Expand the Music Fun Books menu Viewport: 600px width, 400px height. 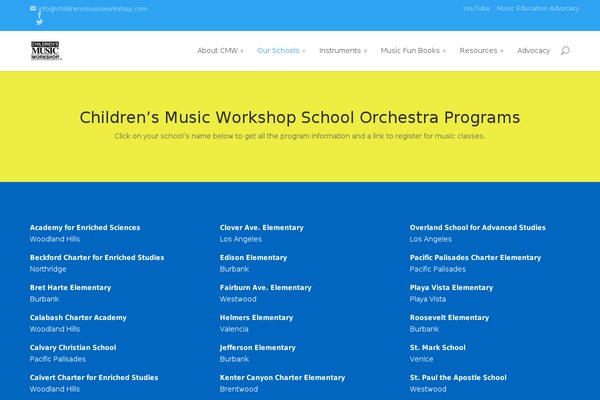click(413, 51)
